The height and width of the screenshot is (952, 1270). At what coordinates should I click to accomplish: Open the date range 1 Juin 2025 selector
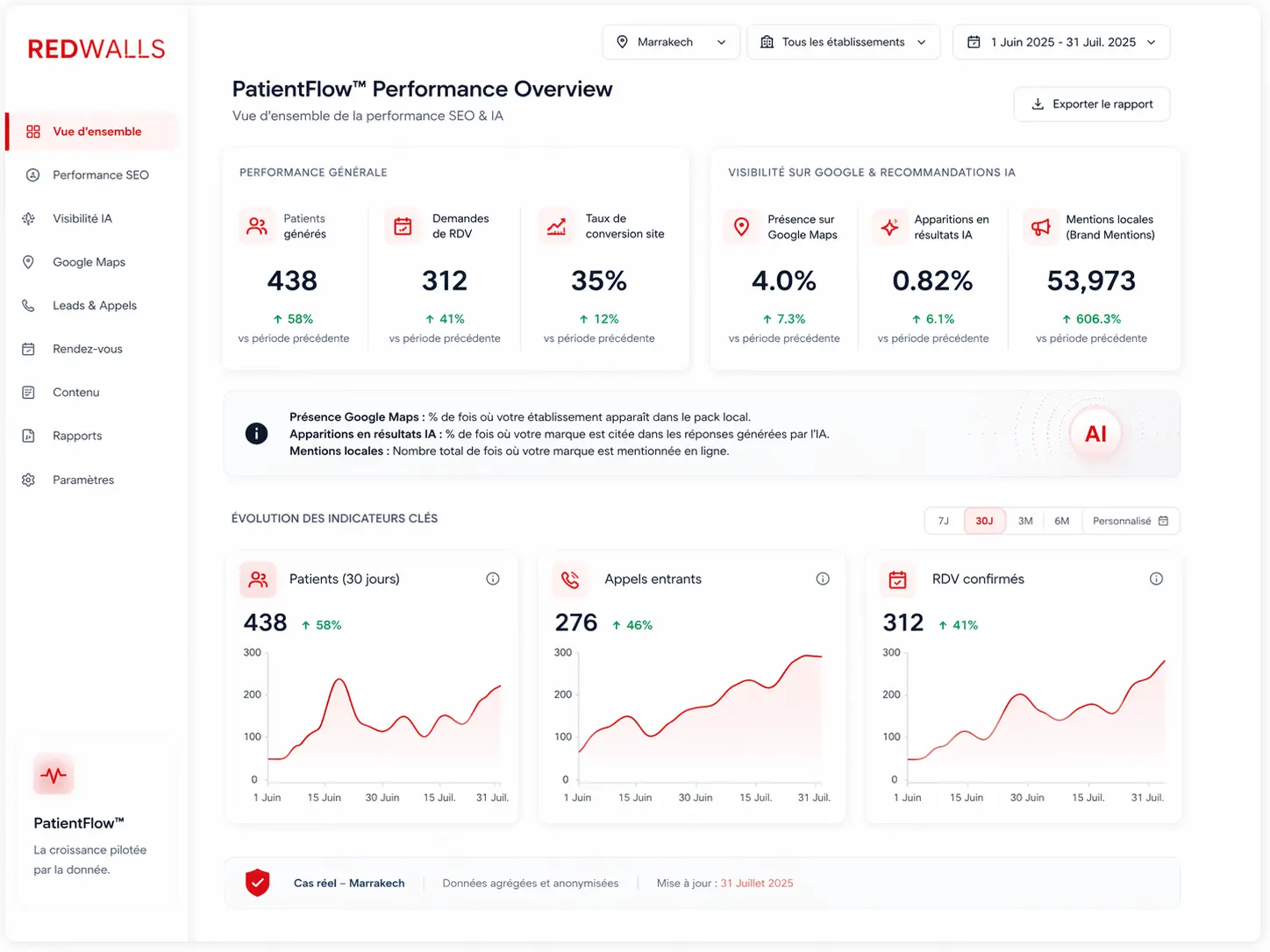pyautogui.click(x=1061, y=42)
